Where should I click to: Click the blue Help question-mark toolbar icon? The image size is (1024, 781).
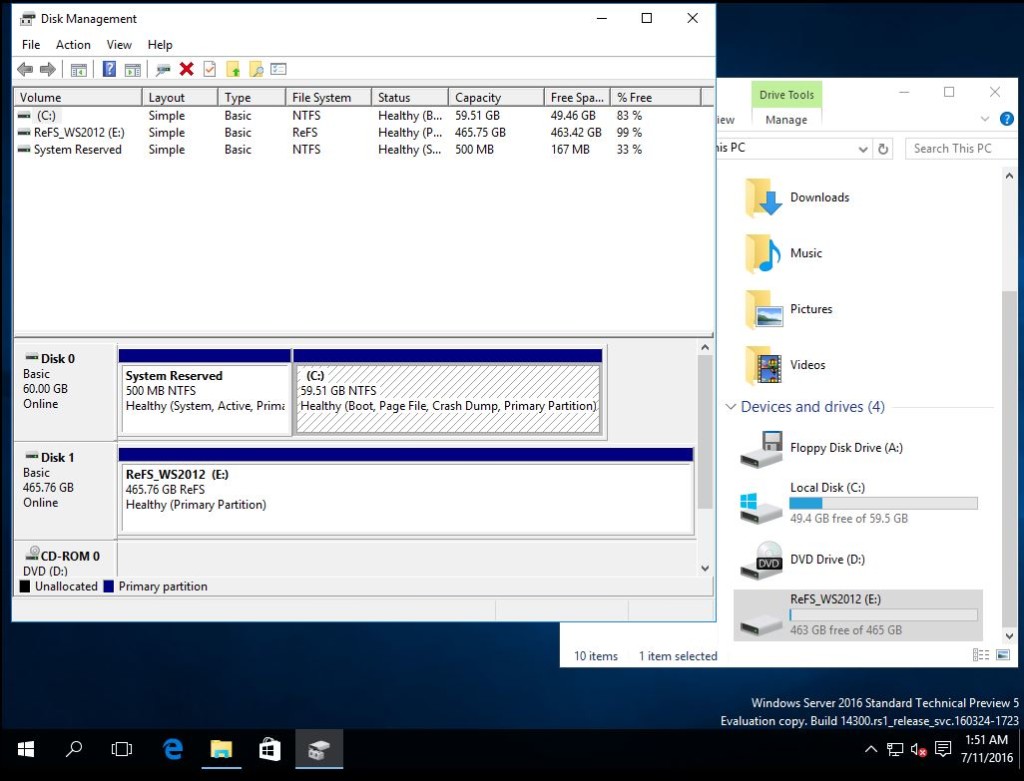[109, 69]
